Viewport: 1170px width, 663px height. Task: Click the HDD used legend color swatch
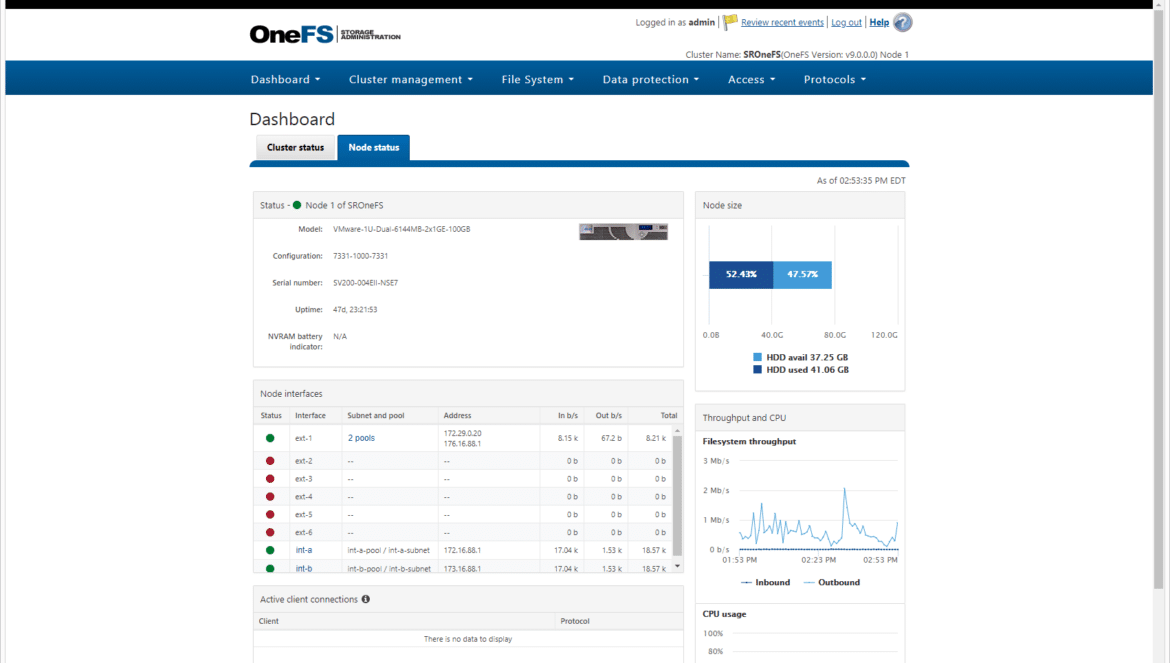point(757,370)
